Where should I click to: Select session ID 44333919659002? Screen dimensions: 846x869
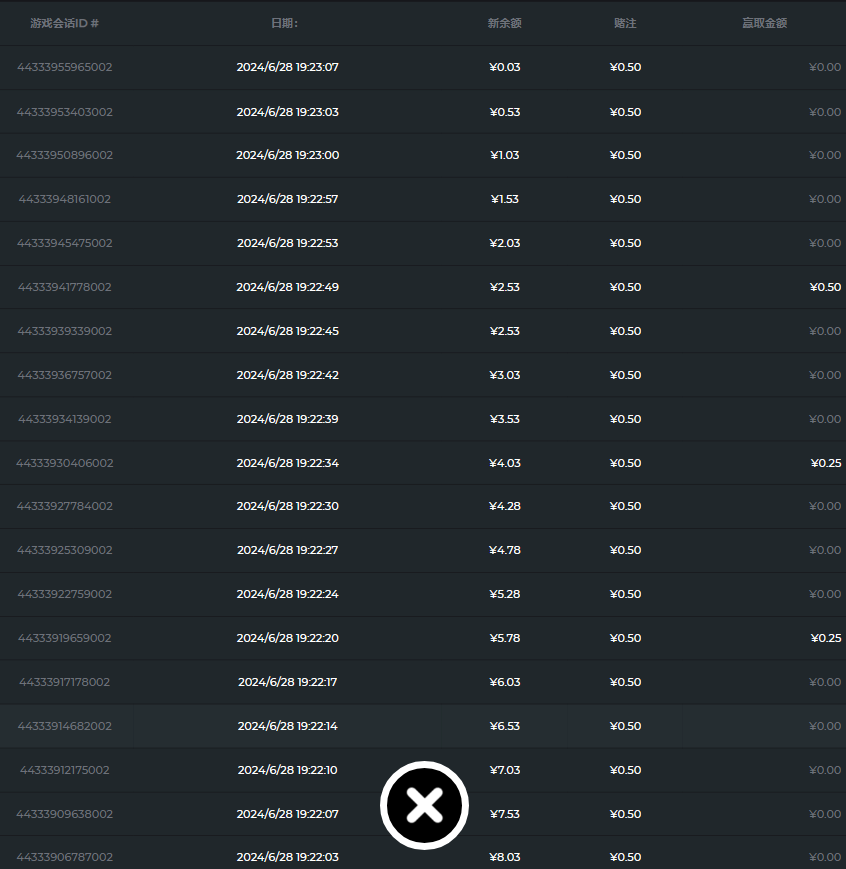point(65,638)
